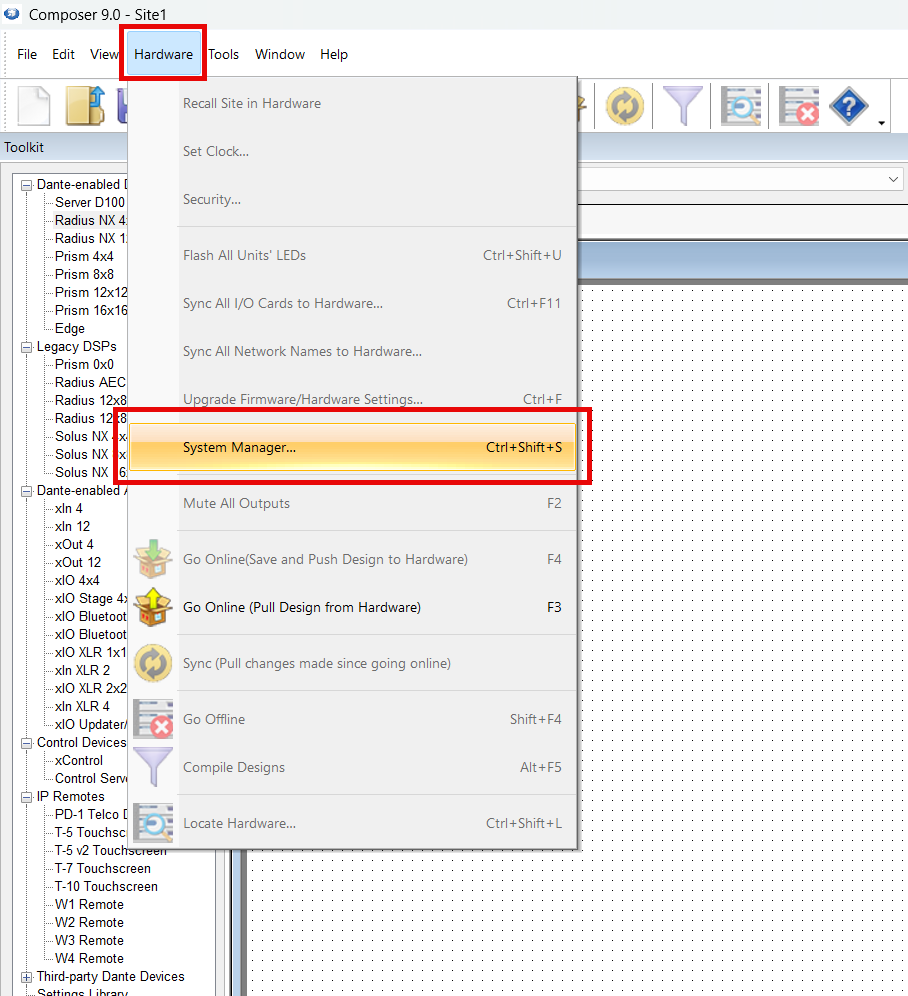Click the Locate Hardware icon in menu

153,823
